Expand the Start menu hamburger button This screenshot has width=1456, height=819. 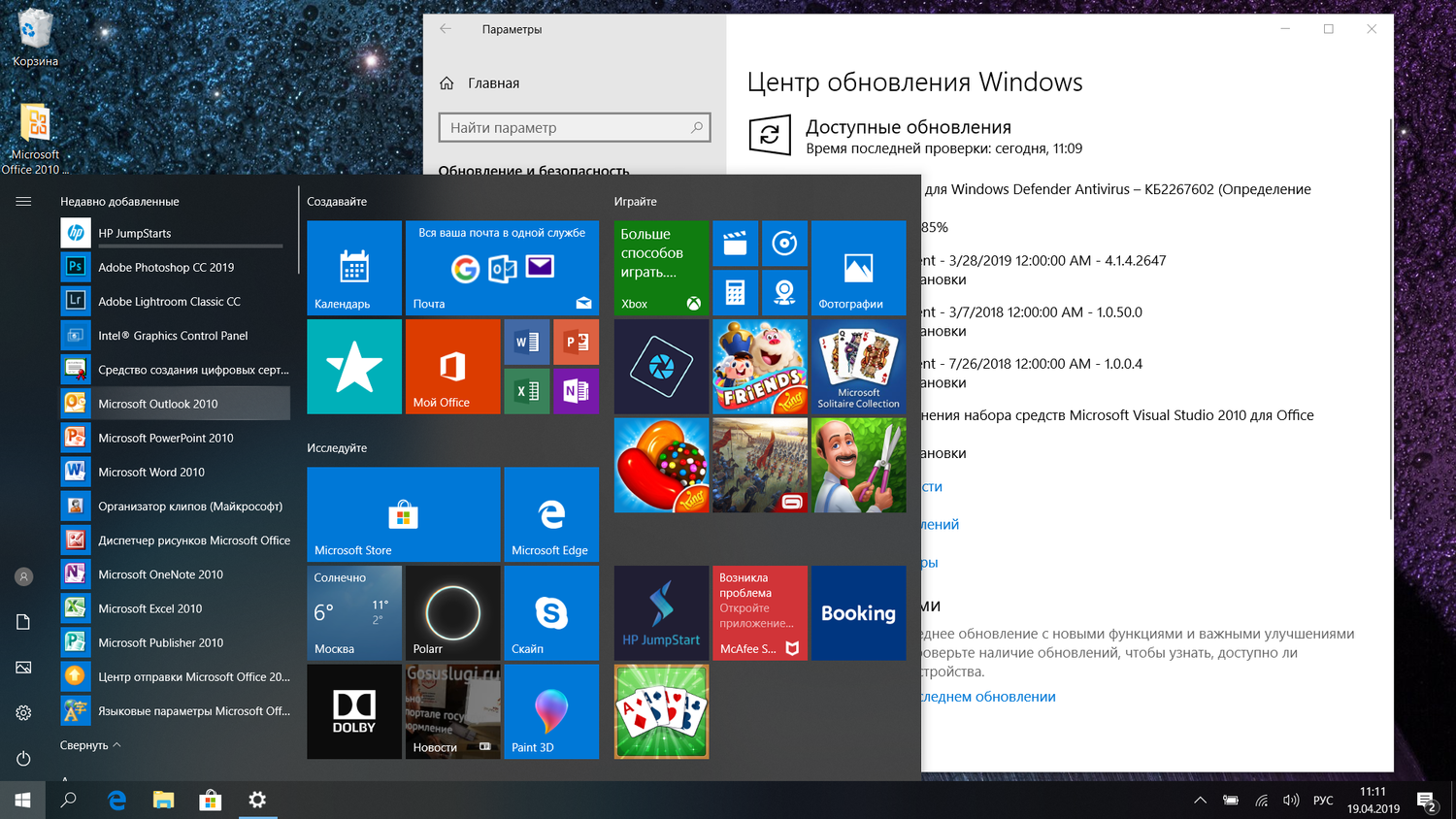pos(23,201)
